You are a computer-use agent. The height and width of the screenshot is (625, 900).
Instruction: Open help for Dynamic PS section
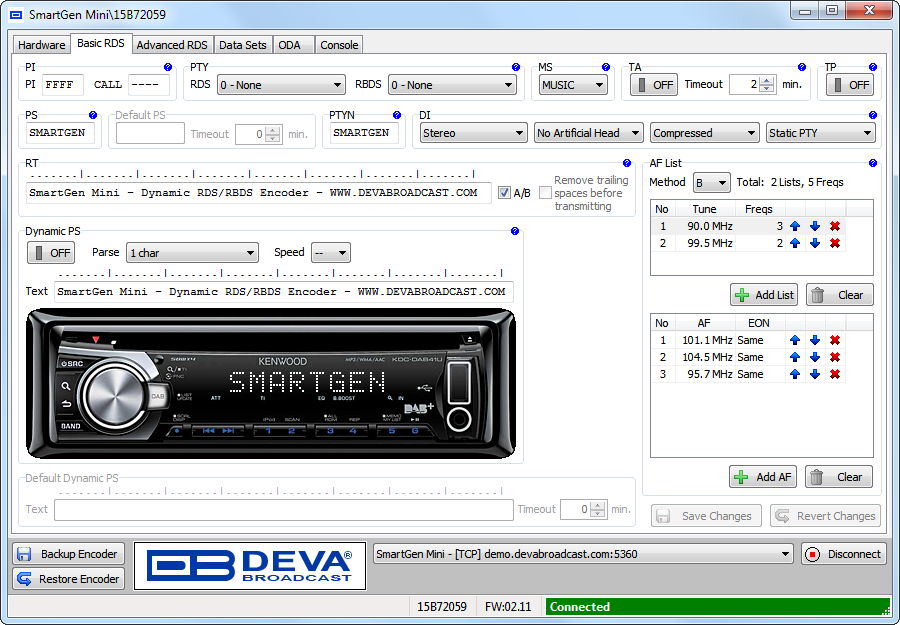pos(515,231)
